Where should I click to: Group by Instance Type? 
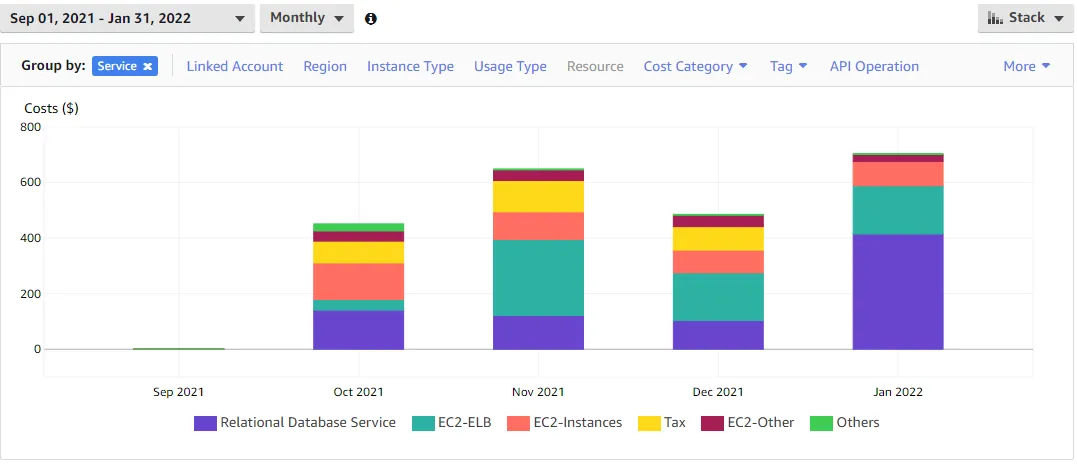pyautogui.click(x=410, y=67)
